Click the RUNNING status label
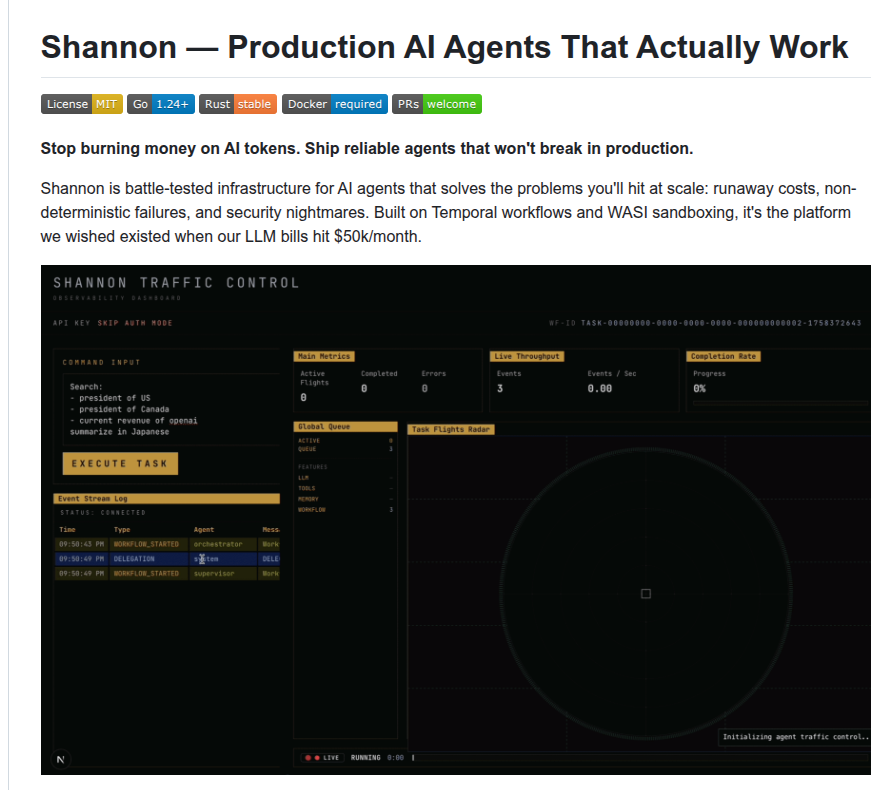The image size is (888, 790). 365,758
